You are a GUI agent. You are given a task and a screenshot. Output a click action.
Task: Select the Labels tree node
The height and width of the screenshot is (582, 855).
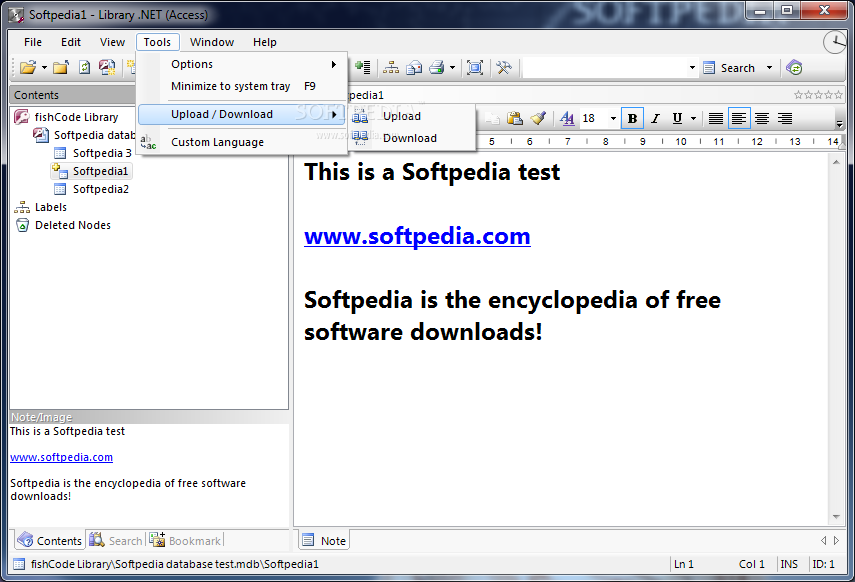(50, 207)
